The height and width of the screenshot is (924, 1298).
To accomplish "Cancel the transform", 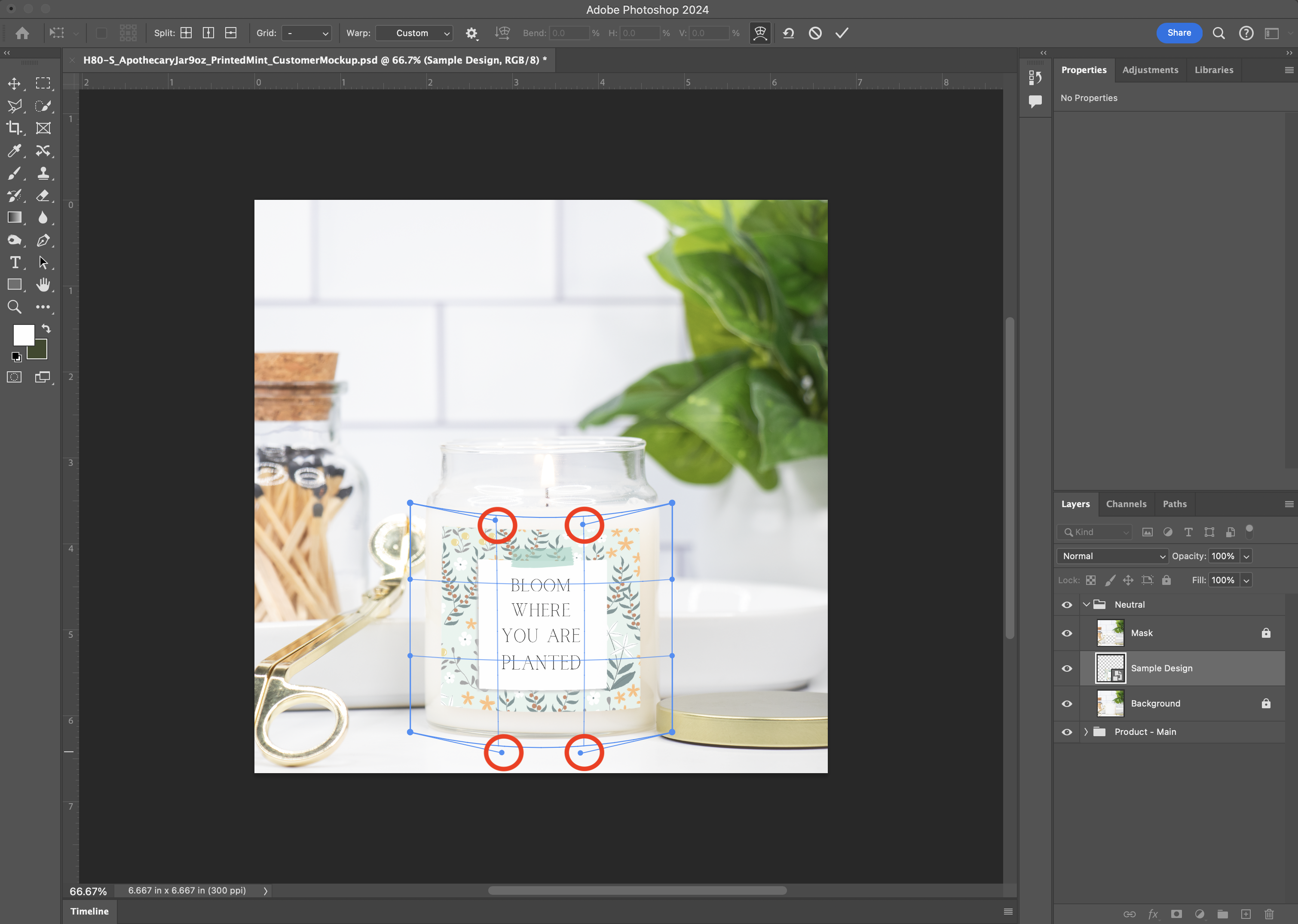I will (815, 33).
